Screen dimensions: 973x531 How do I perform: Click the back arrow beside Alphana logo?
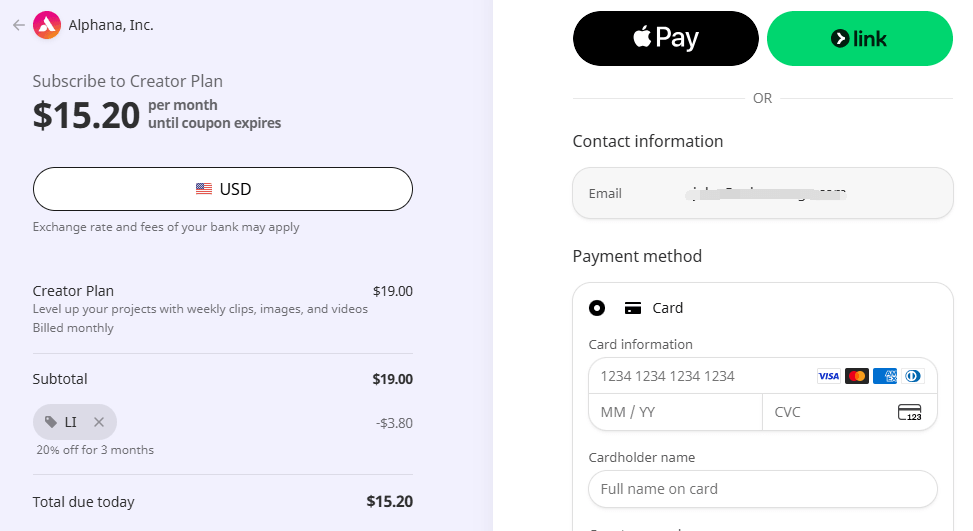(x=19, y=25)
